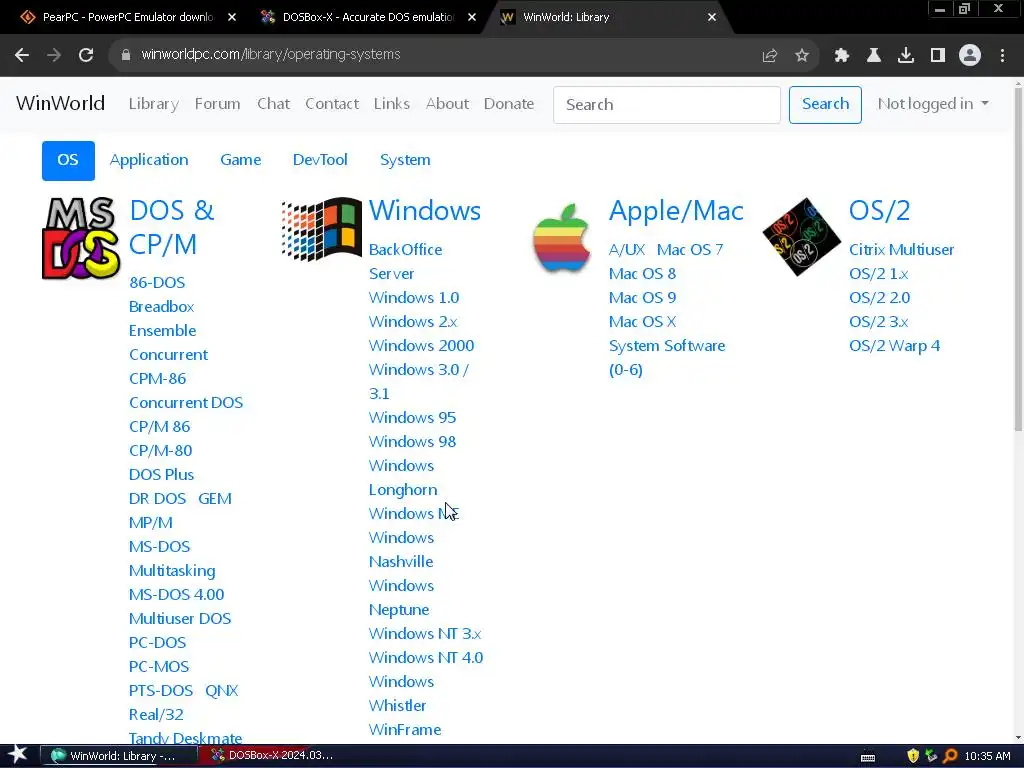Open the Links nav item
Viewport: 1024px width, 768px height.
click(x=392, y=104)
